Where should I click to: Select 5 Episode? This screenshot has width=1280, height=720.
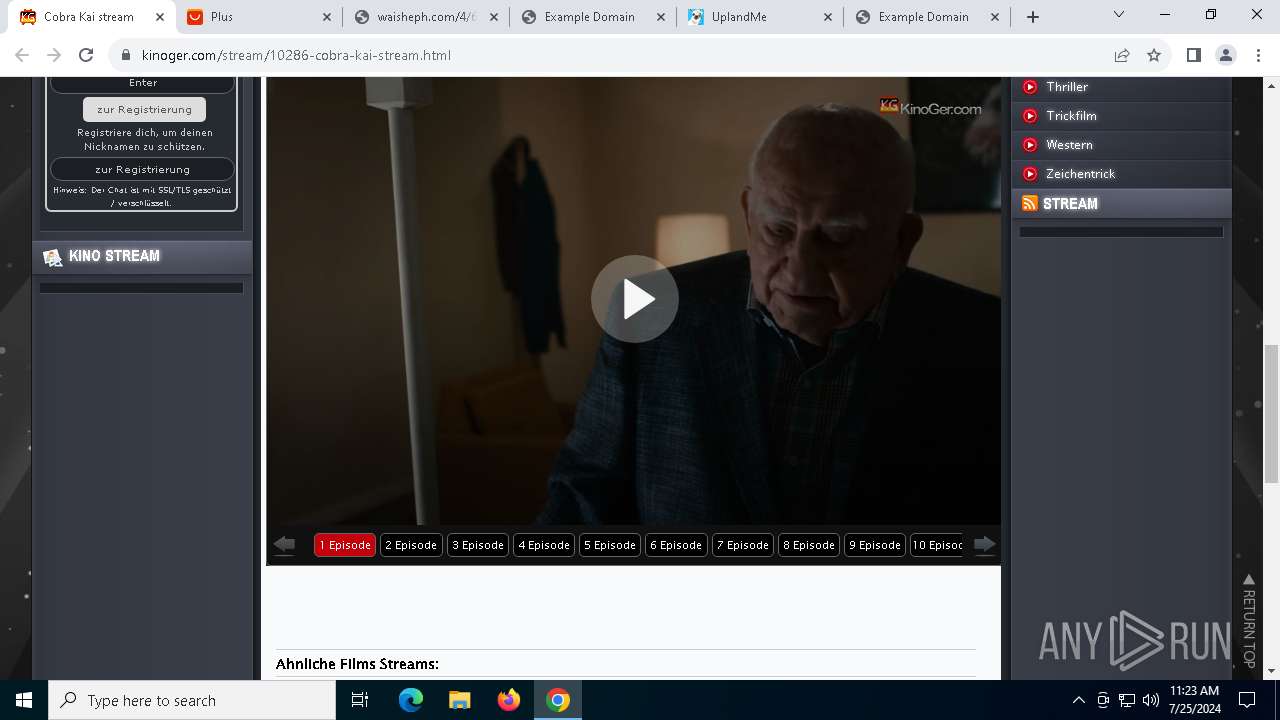[610, 545]
